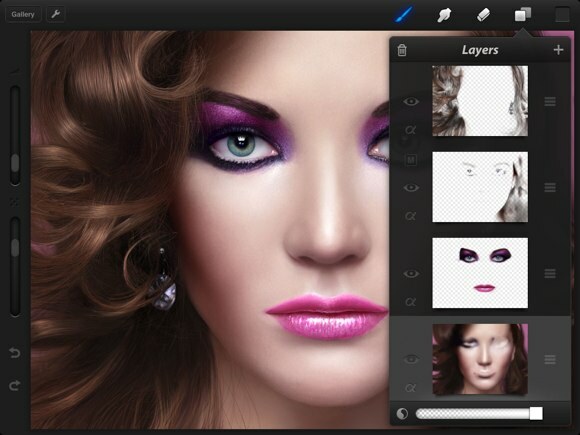
Task: Select the eraser tool
Action: coord(483,15)
